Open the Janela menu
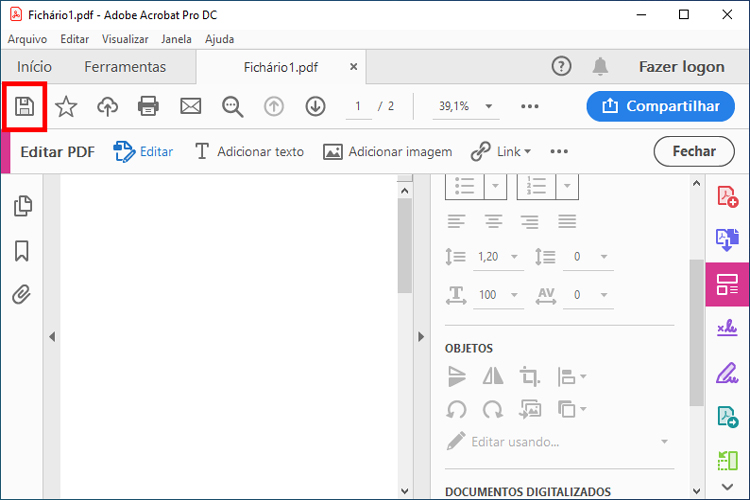 (176, 39)
